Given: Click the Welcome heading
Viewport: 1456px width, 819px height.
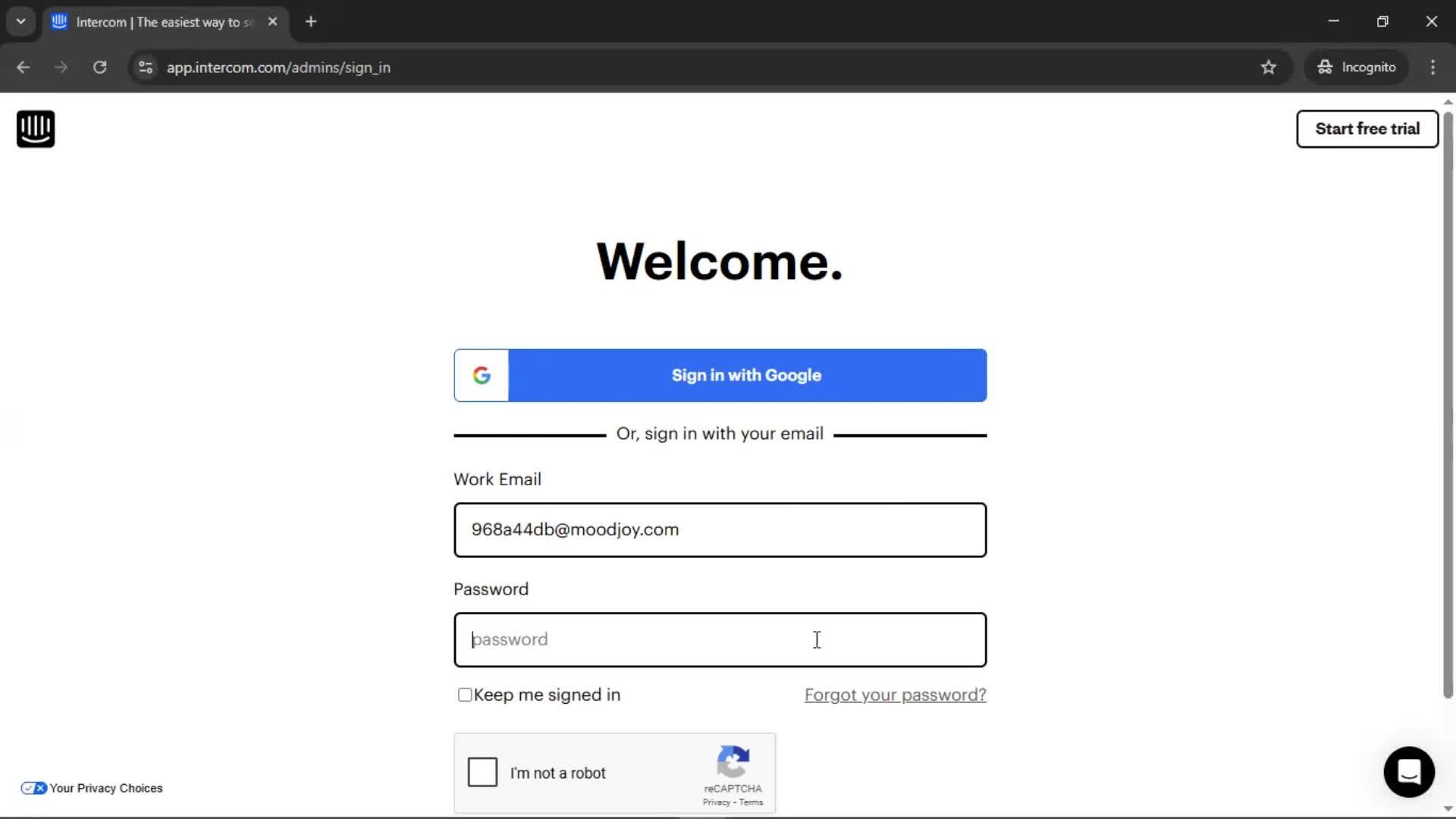Looking at the screenshot, I should pos(720,262).
